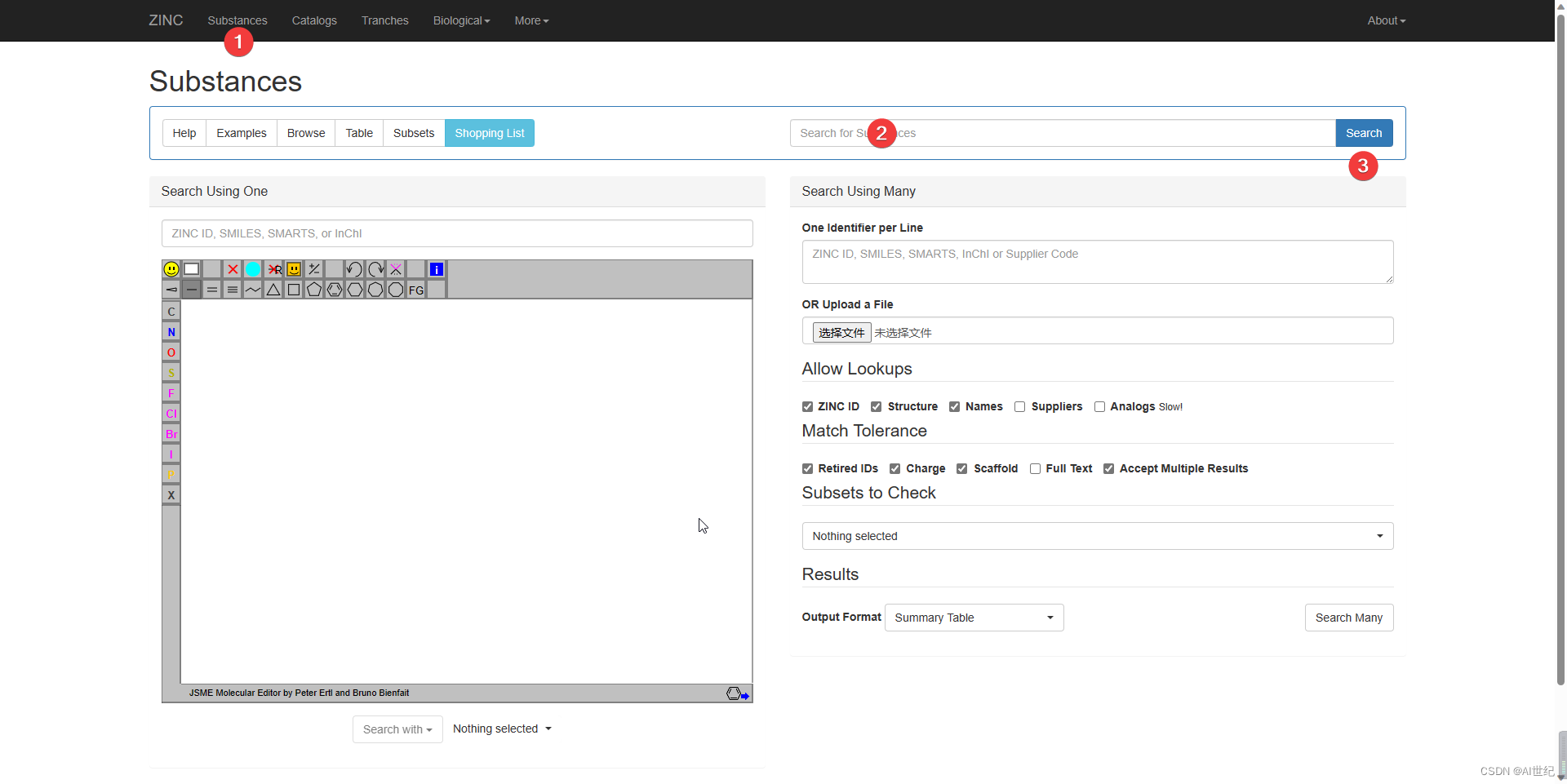This screenshot has height=784, width=1567.
Task: Click the Browse tab button
Action: (x=306, y=133)
